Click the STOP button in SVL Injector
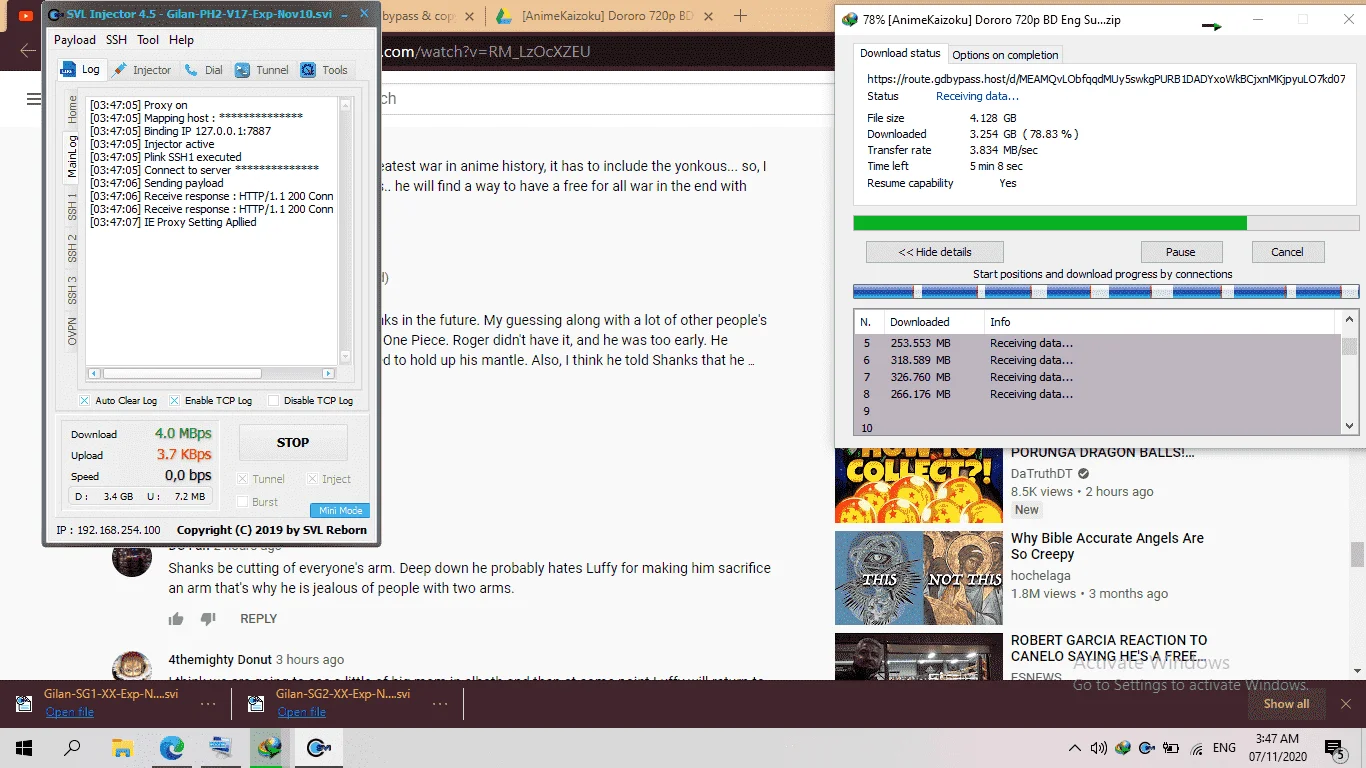The height and width of the screenshot is (768, 1366). (293, 442)
